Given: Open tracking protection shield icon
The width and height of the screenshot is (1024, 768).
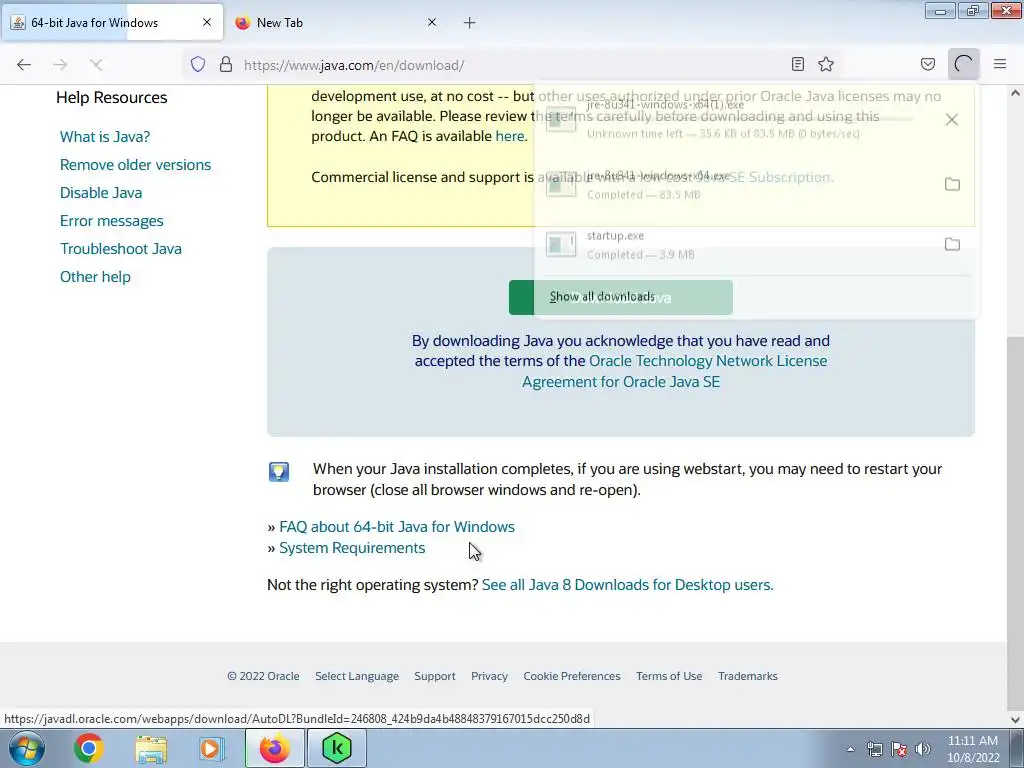Looking at the screenshot, I should coord(198,65).
